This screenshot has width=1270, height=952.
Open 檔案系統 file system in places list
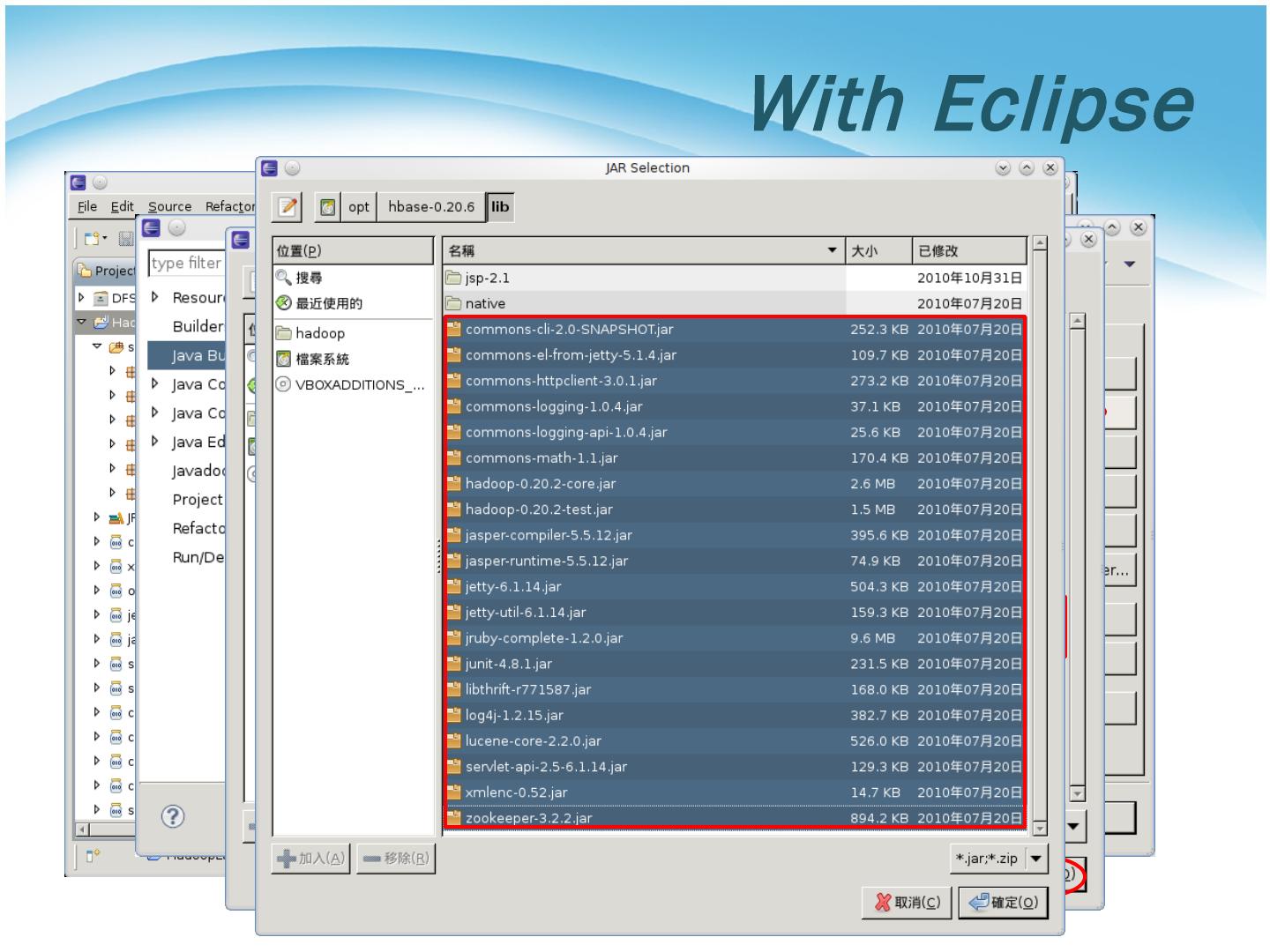(353, 359)
